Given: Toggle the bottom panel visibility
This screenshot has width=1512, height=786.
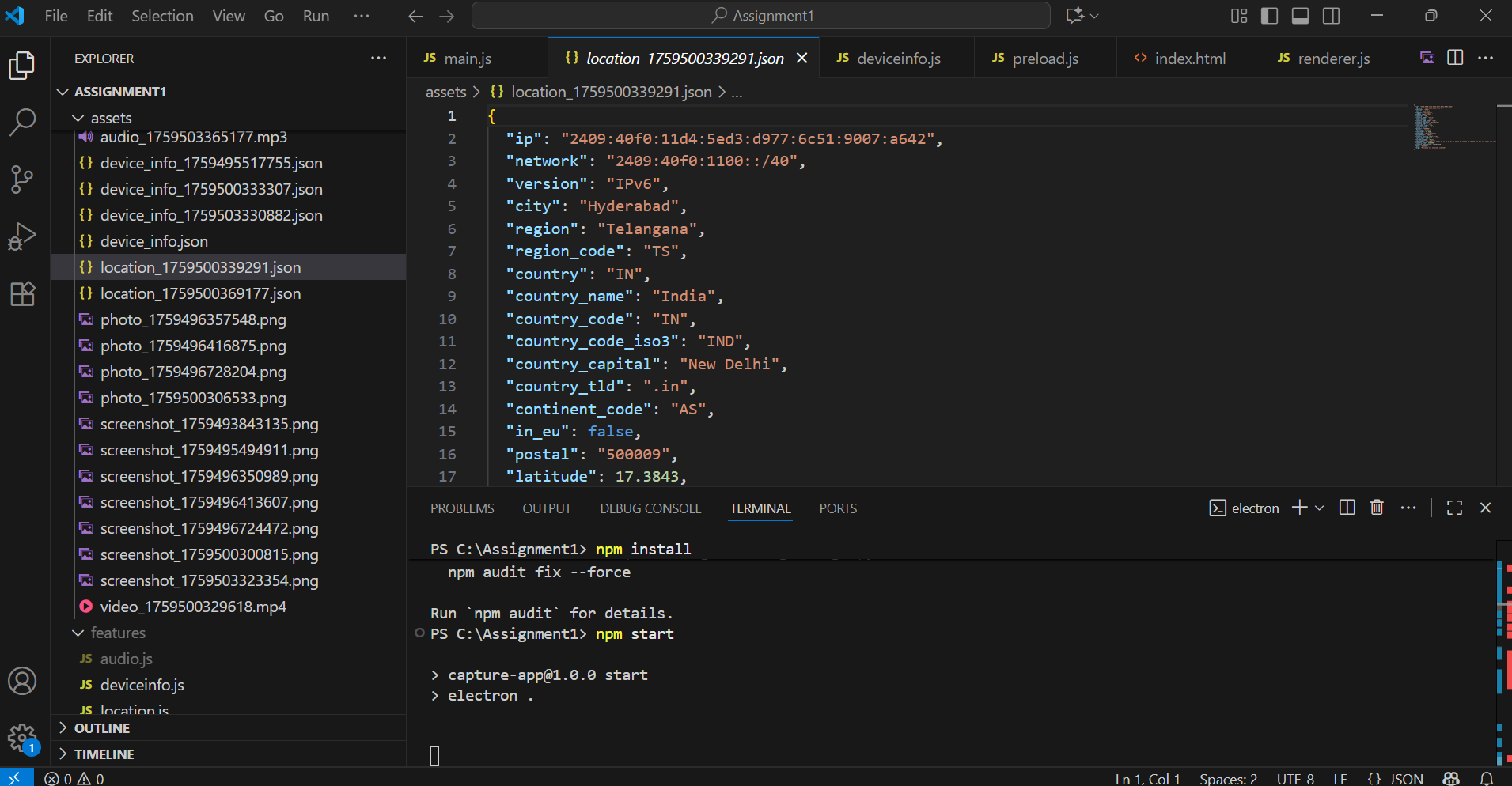Looking at the screenshot, I should click(1300, 16).
